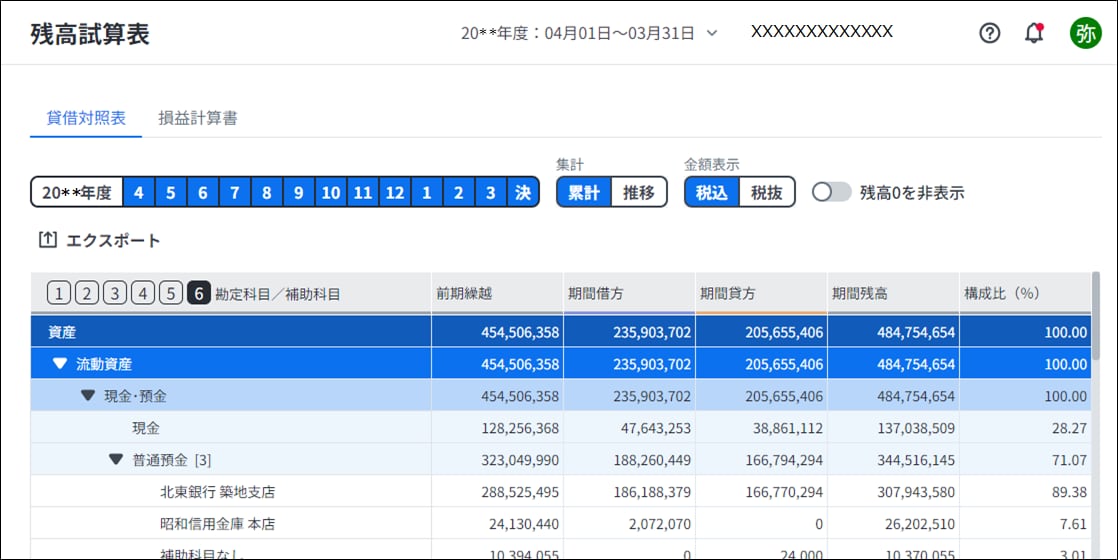The height and width of the screenshot is (560, 1118).
Task: Select the 資産 row label
Action: [62, 332]
